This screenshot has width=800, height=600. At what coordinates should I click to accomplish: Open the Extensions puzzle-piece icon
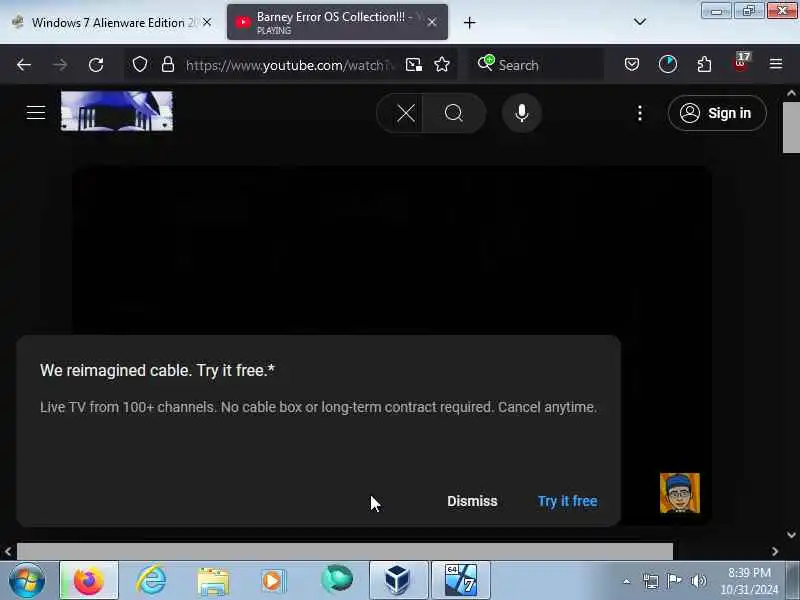[704, 65]
